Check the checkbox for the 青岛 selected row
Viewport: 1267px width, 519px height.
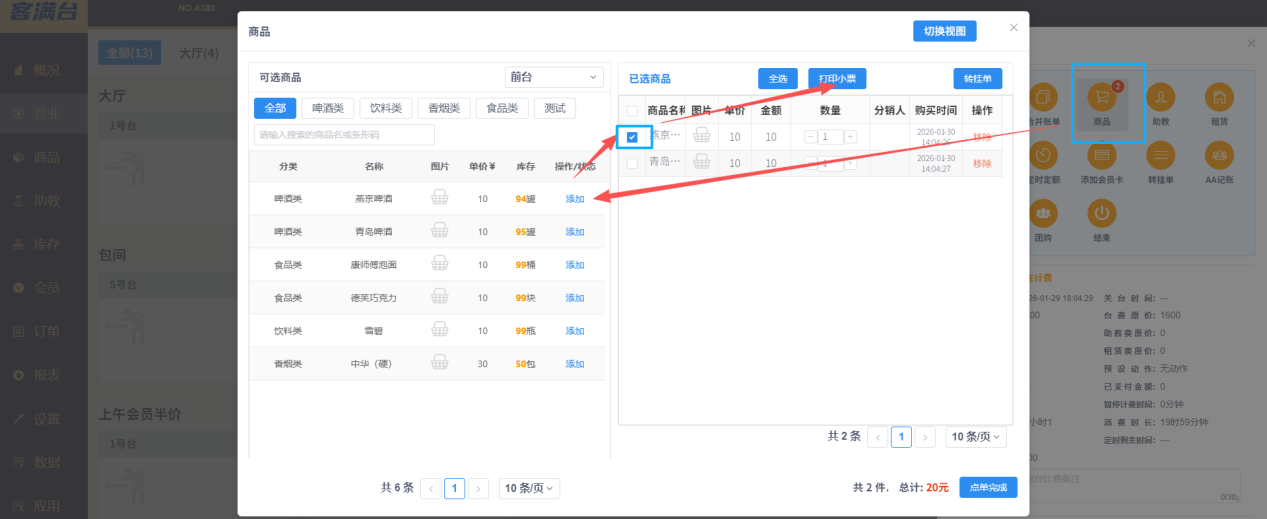[632, 163]
